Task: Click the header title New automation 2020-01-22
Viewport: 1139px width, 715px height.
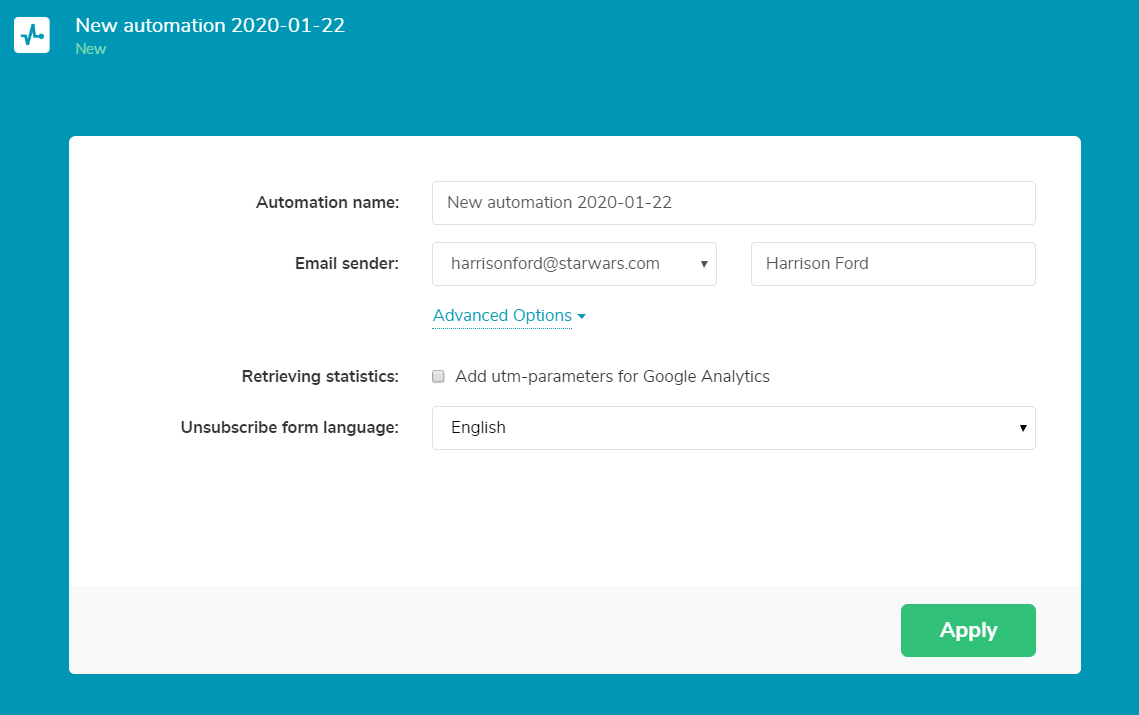Action: [210, 26]
